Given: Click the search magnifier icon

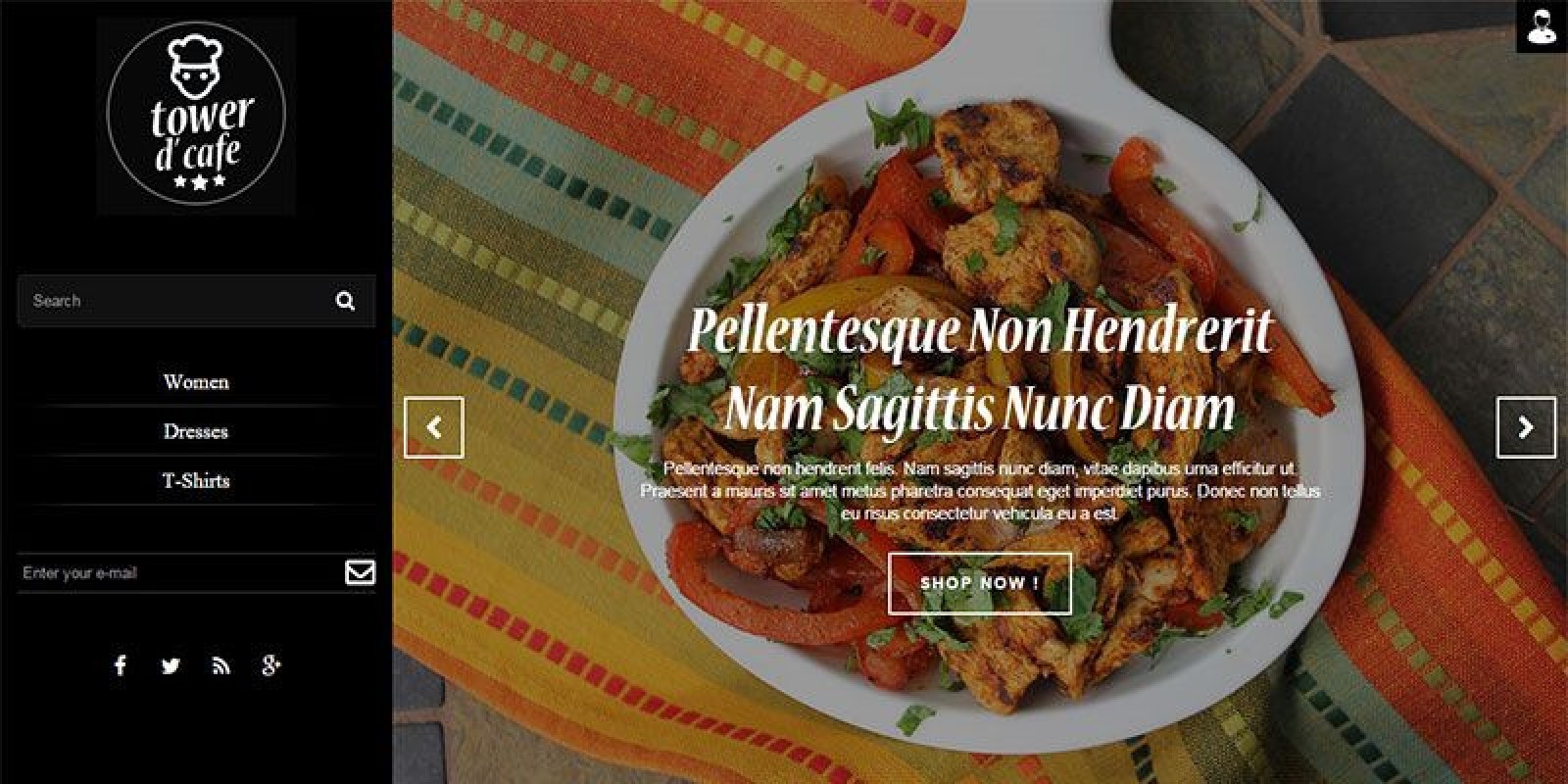Looking at the screenshot, I should pyautogui.click(x=345, y=301).
